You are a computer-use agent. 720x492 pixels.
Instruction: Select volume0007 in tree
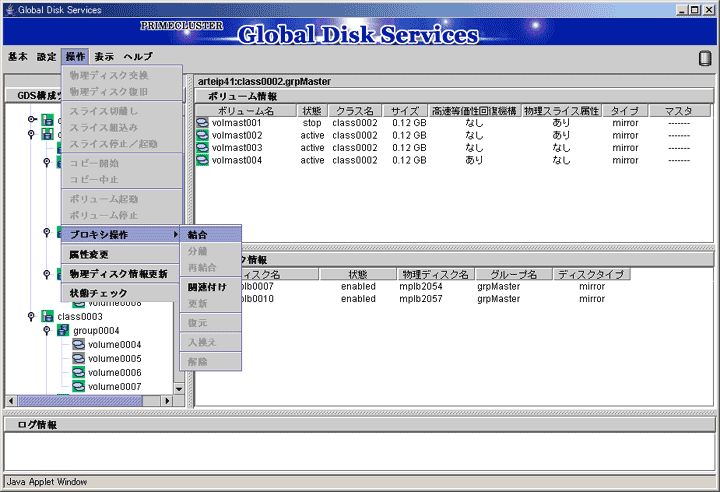point(115,386)
